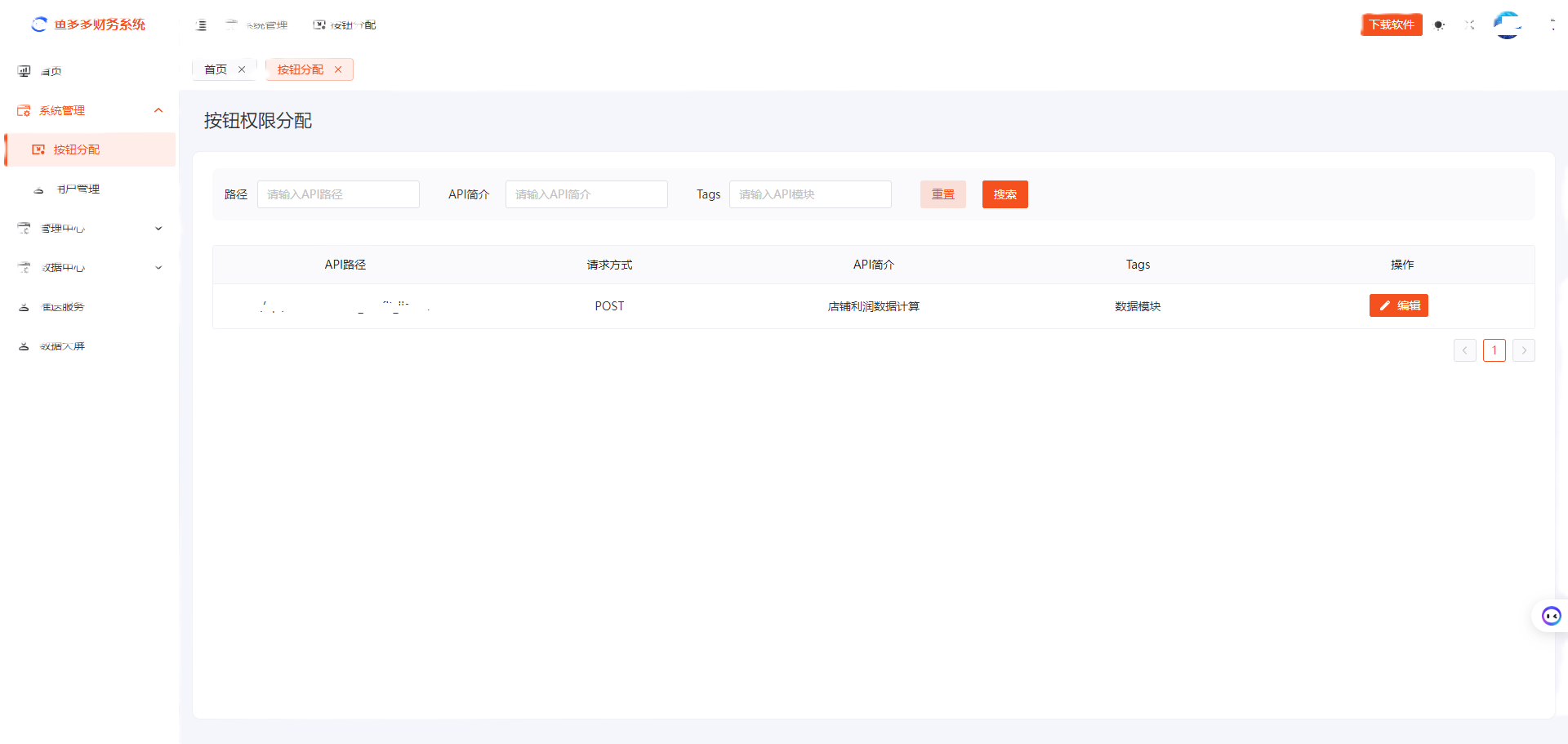Viewport: 1568px width, 744px height.
Task: Collapse the sidebar with the hamburger icon
Action: tap(202, 25)
